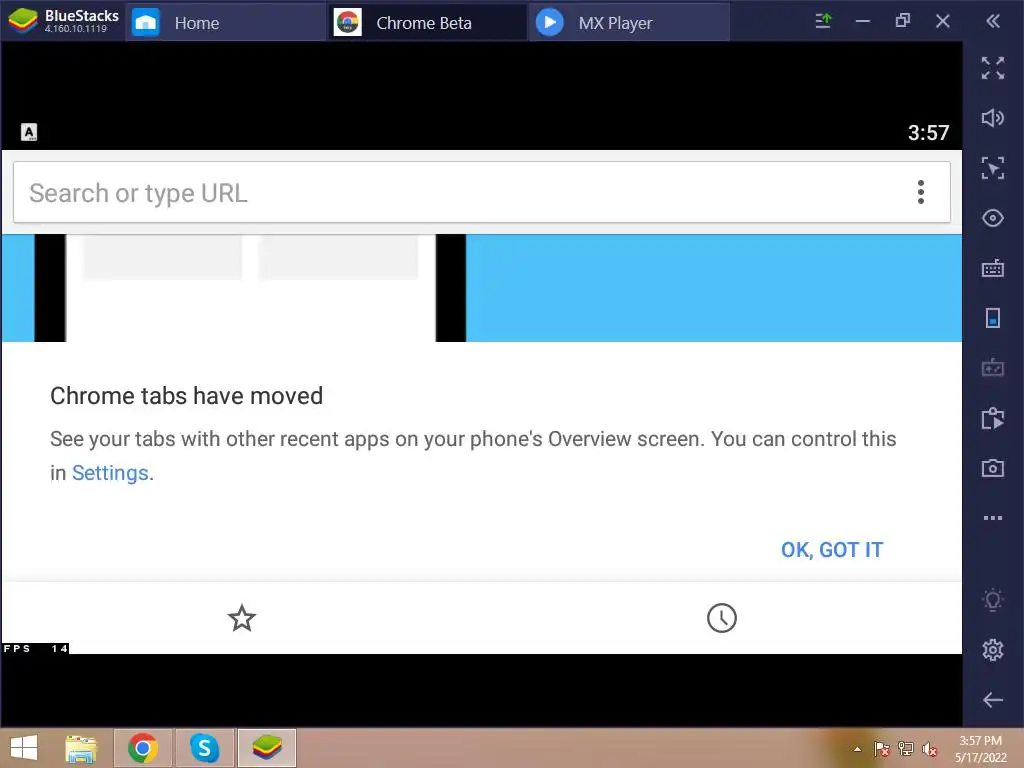Screen dimensions: 1024x768
Task: Switch to the MX Player tab
Action: [629, 23]
